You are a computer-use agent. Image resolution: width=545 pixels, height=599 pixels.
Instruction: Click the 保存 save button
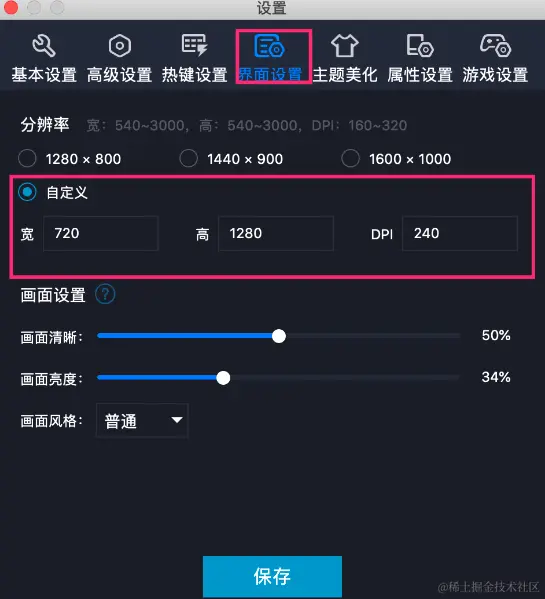coord(272,576)
